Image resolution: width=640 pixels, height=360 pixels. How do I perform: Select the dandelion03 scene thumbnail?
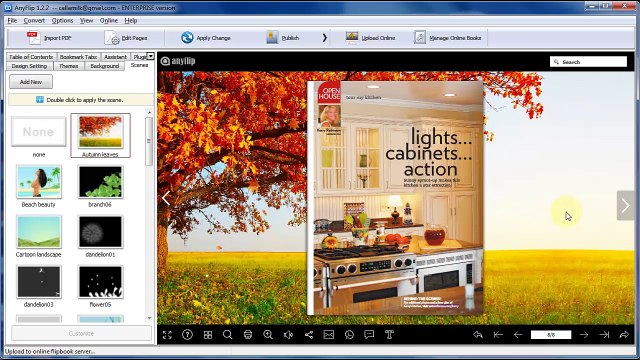[38, 282]
